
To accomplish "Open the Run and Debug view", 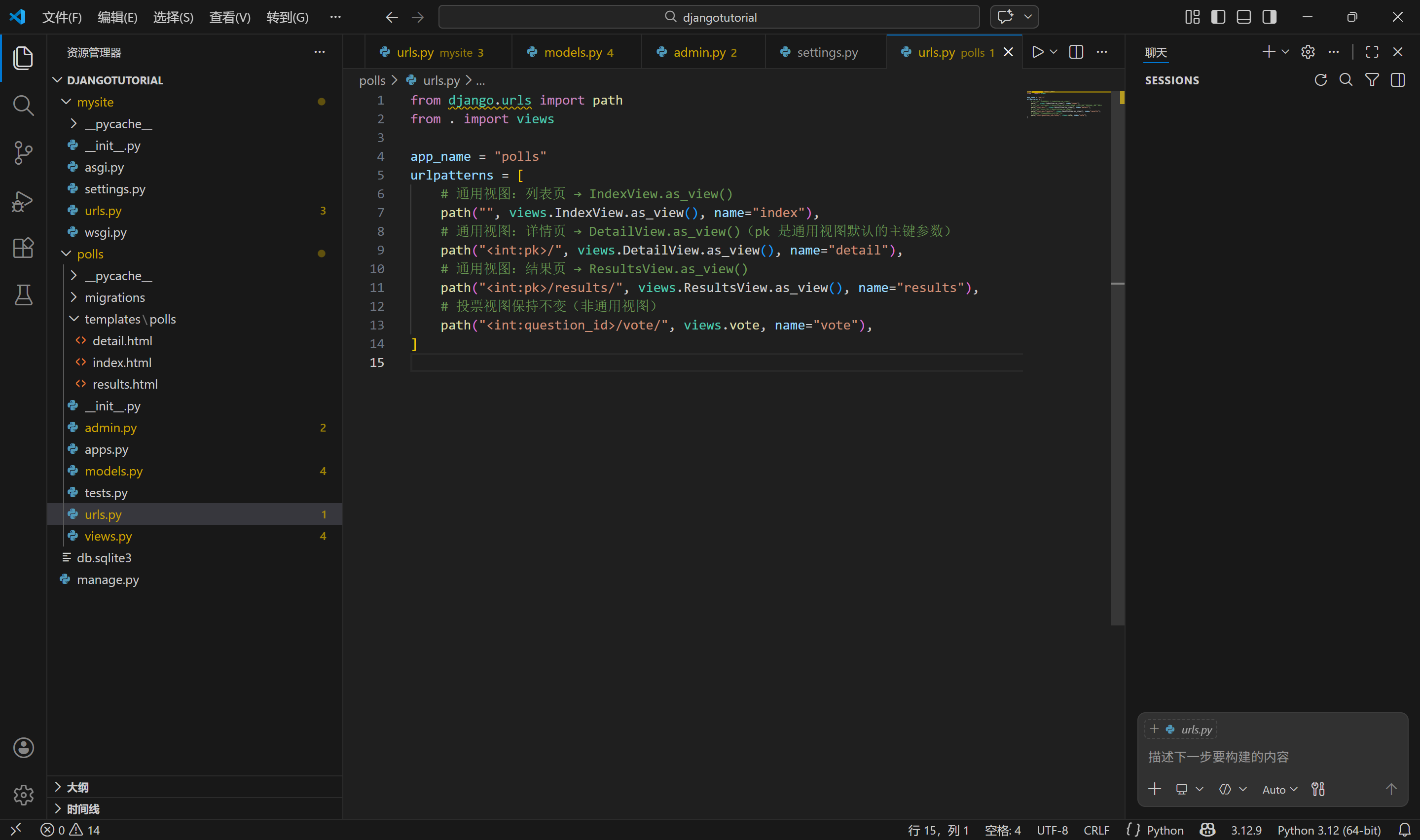I will click(x=23, y=201).
